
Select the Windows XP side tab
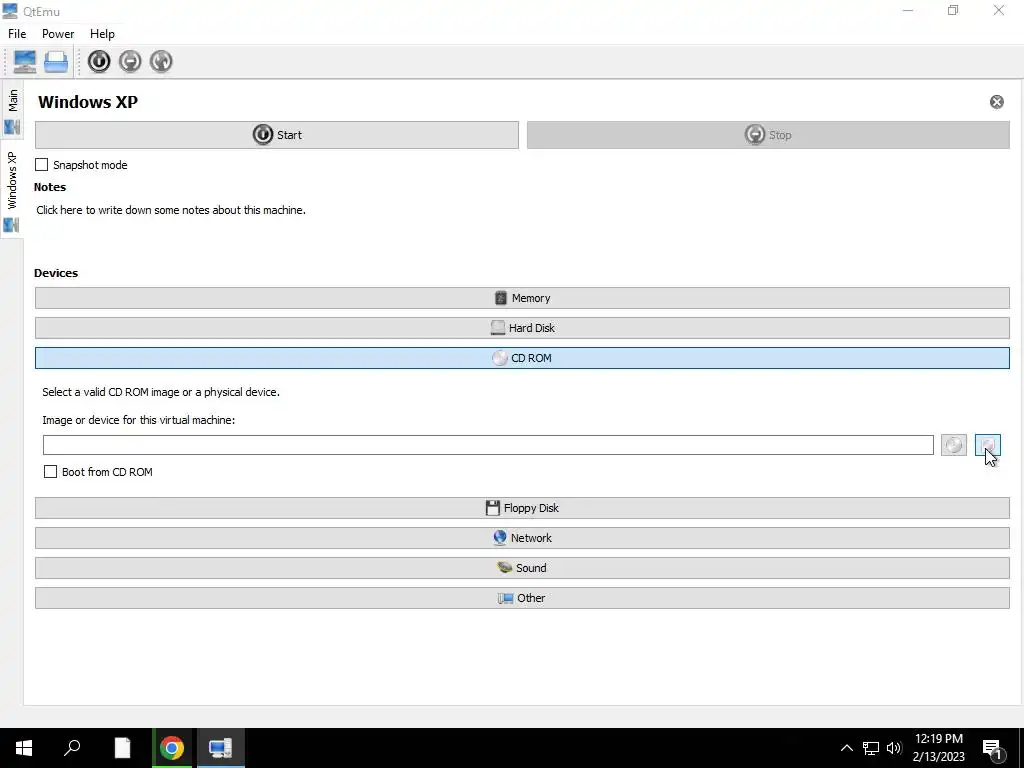[x=12, y=189]
